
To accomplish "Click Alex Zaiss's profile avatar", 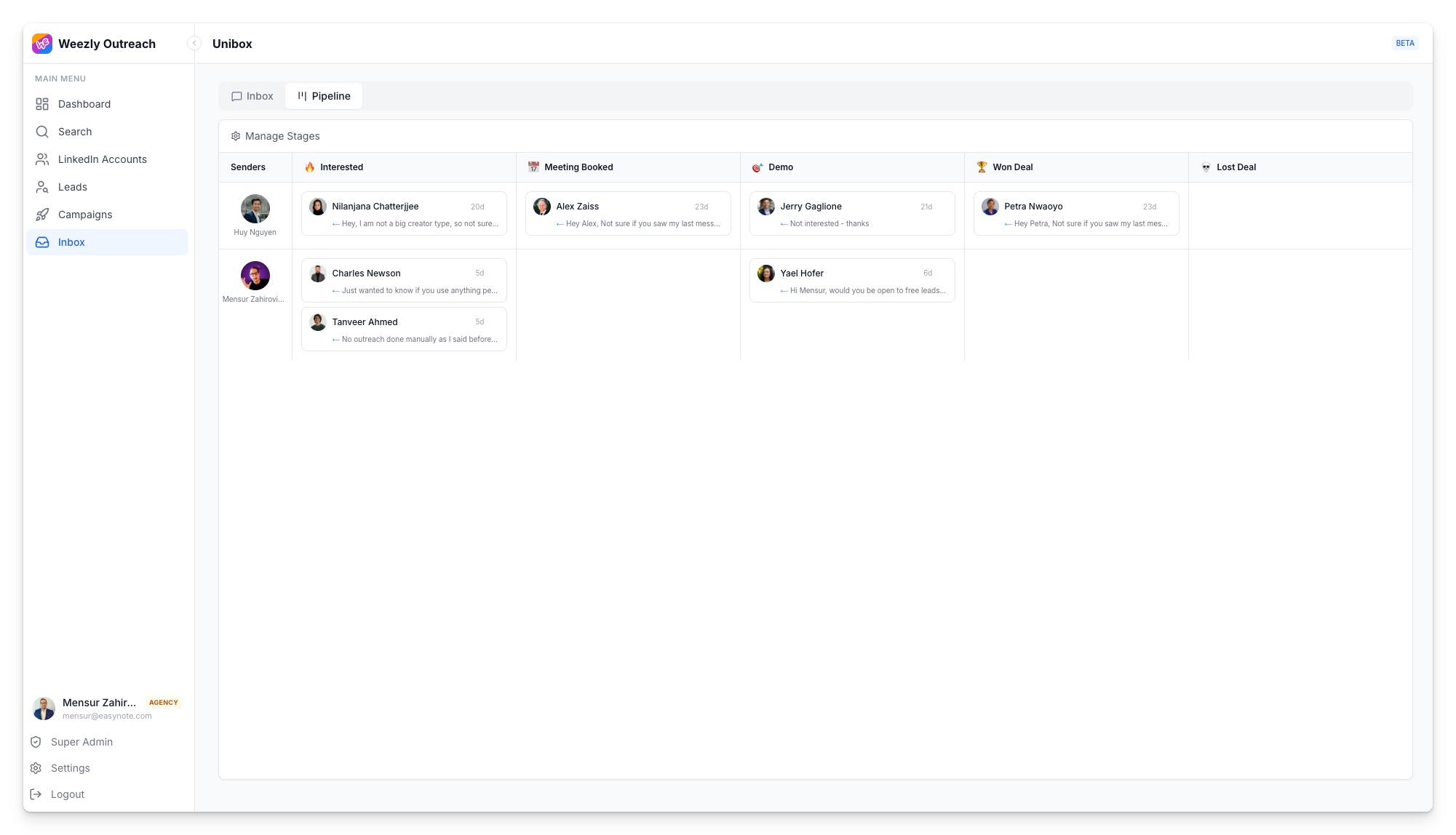I will (x=542, y=207).
